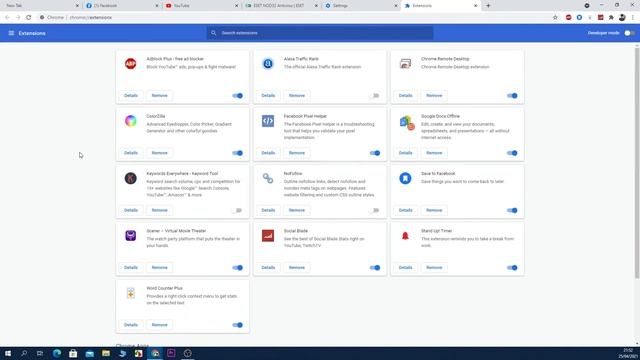This screenshot has width=640, height=360.
Task: Switch to the Facebook browser tab
Action: click(x=121, y=6)
